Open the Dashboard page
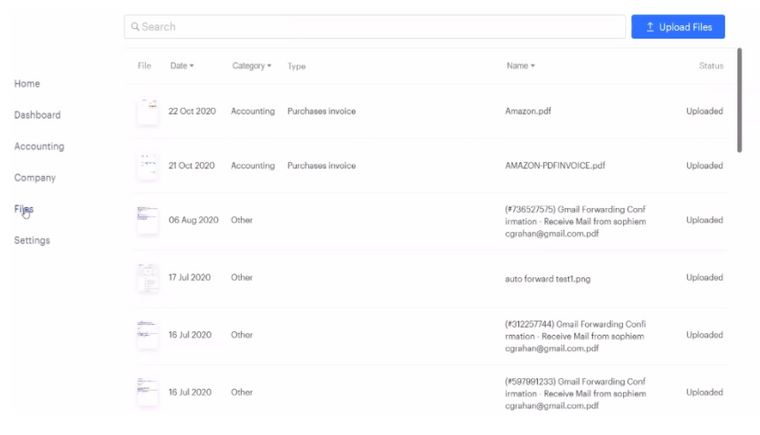The width and height of the screenshot is (760, 435). click(37, 115)
